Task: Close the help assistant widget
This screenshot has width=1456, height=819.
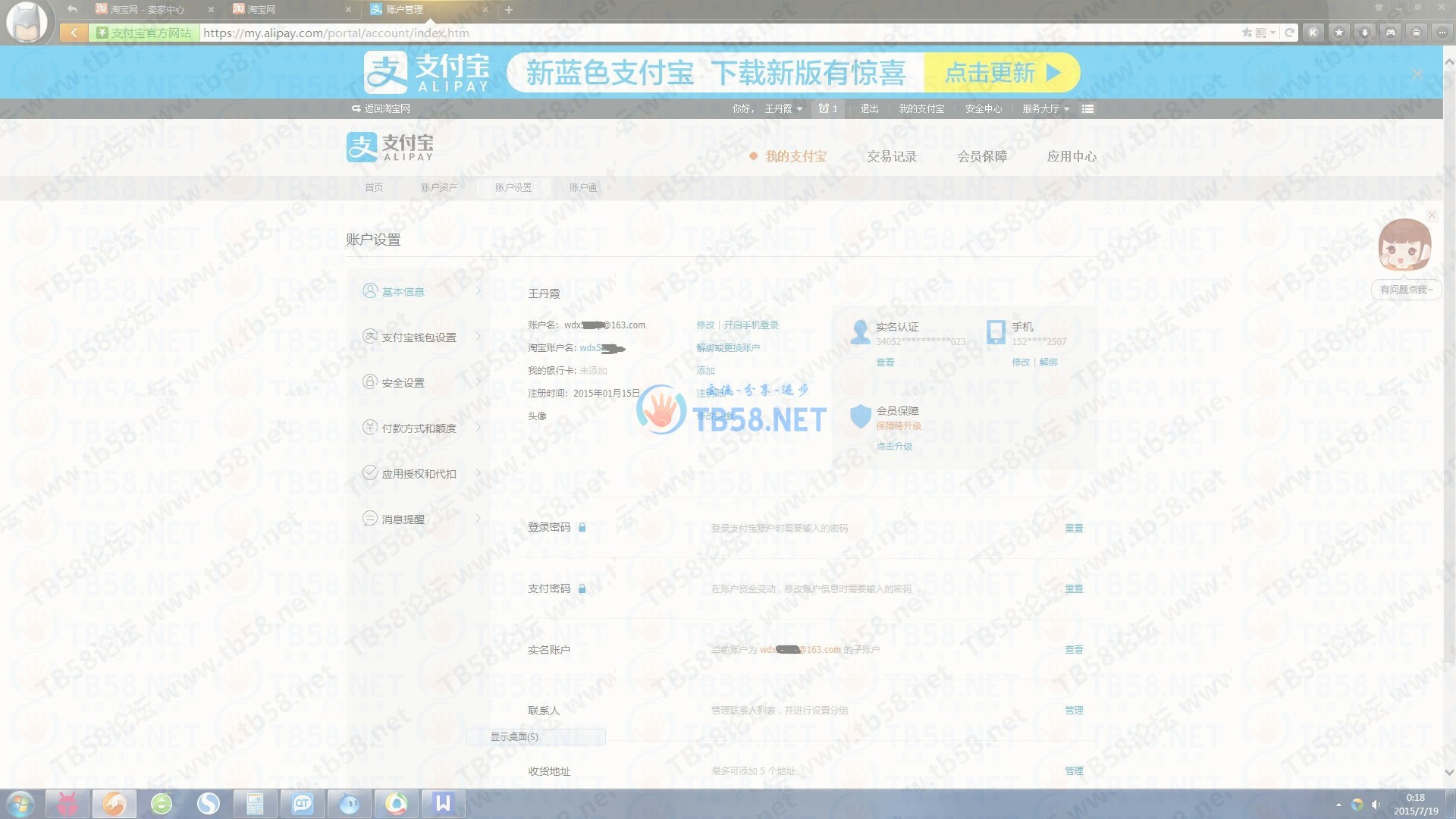Action: [x=1432, y=215]
